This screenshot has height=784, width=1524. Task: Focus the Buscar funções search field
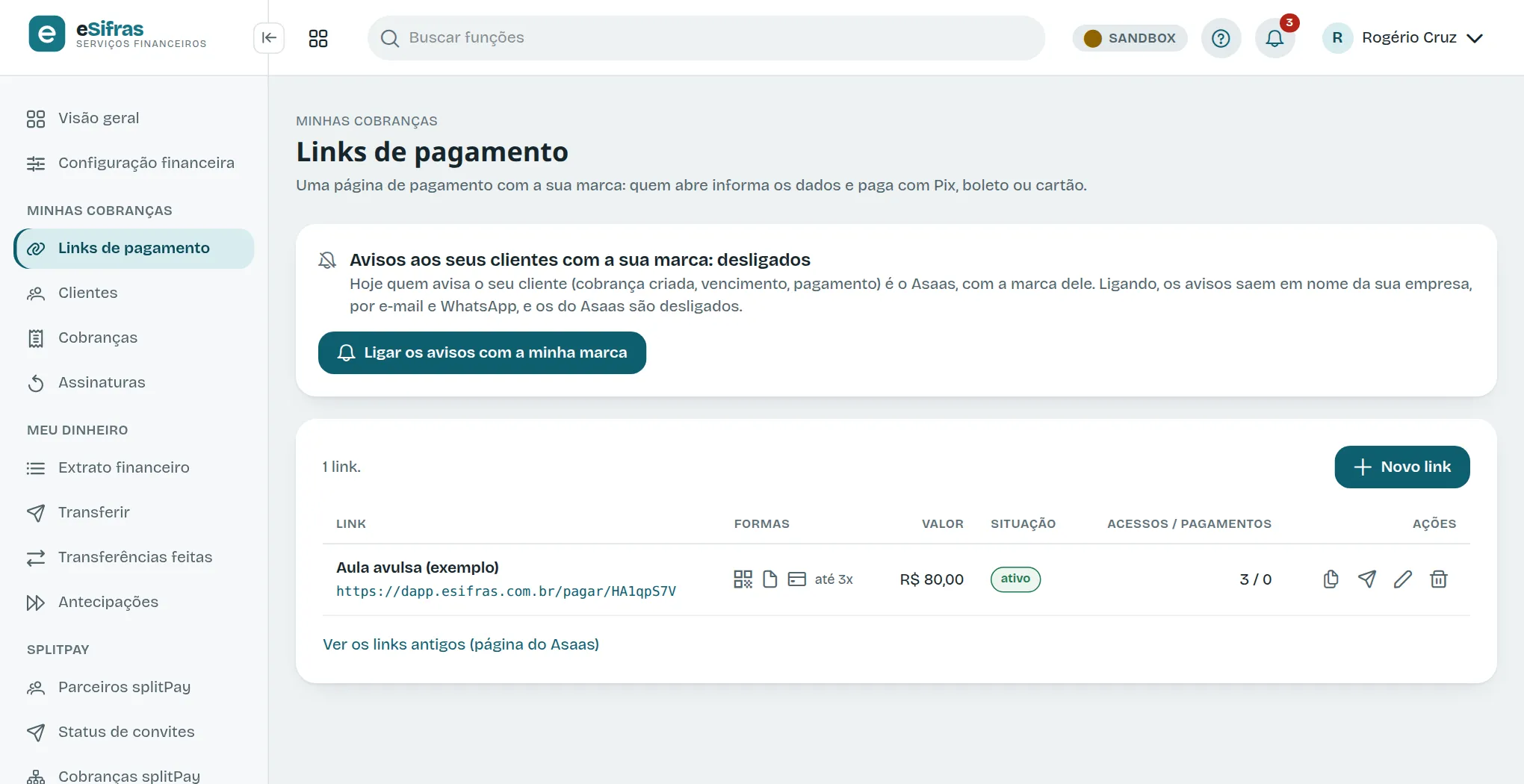(706, 38)
